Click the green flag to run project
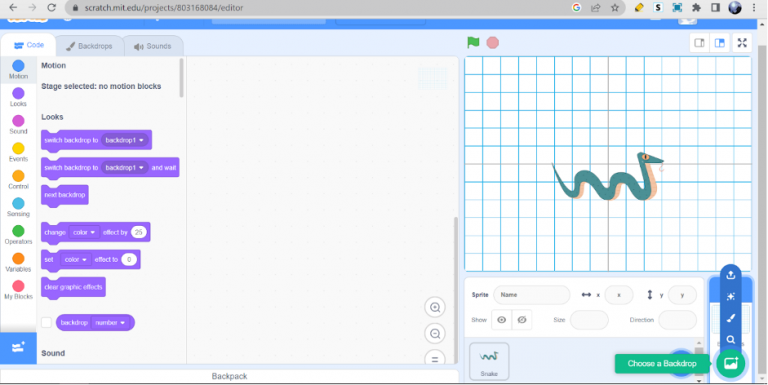Image resolution: width=768 pixels, height=385 pixels. pos(473,43)
